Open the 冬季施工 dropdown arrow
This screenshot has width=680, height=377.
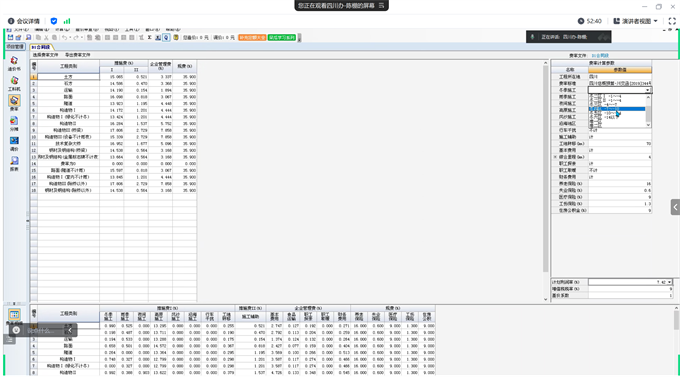648,90
